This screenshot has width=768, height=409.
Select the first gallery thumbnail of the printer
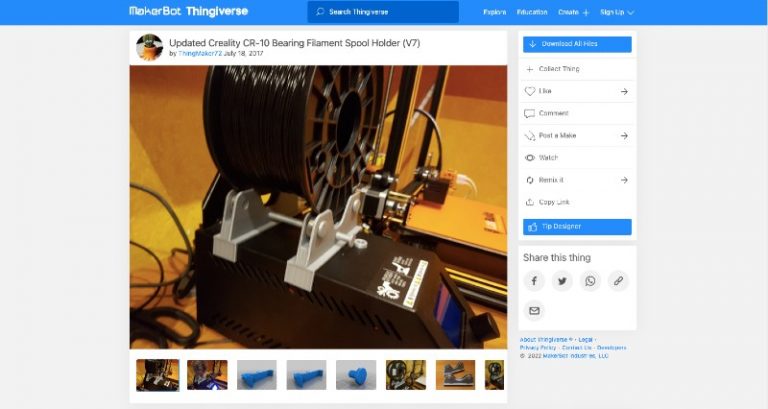[158, 375]
